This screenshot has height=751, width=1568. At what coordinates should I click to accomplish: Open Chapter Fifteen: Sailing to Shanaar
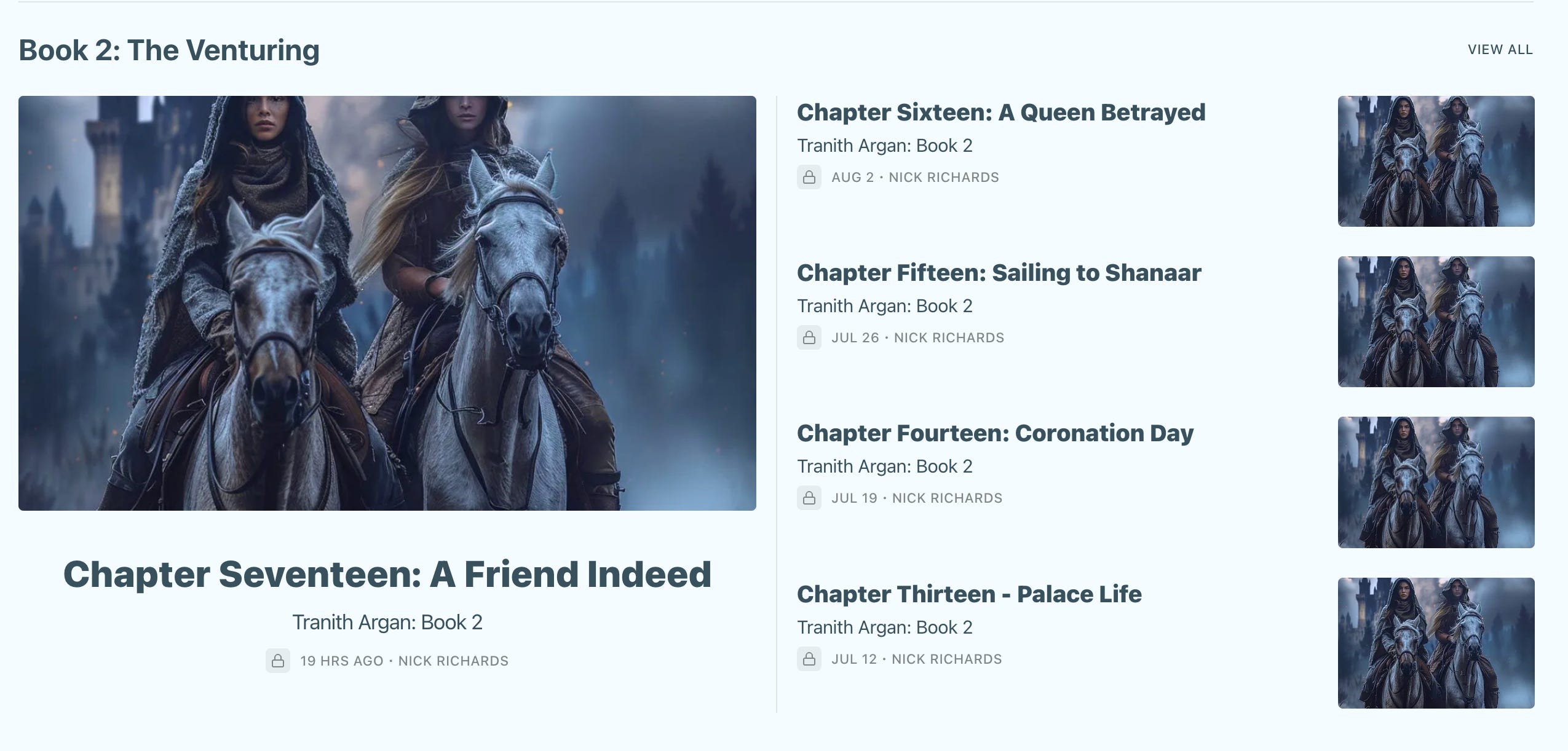point(999,273)
